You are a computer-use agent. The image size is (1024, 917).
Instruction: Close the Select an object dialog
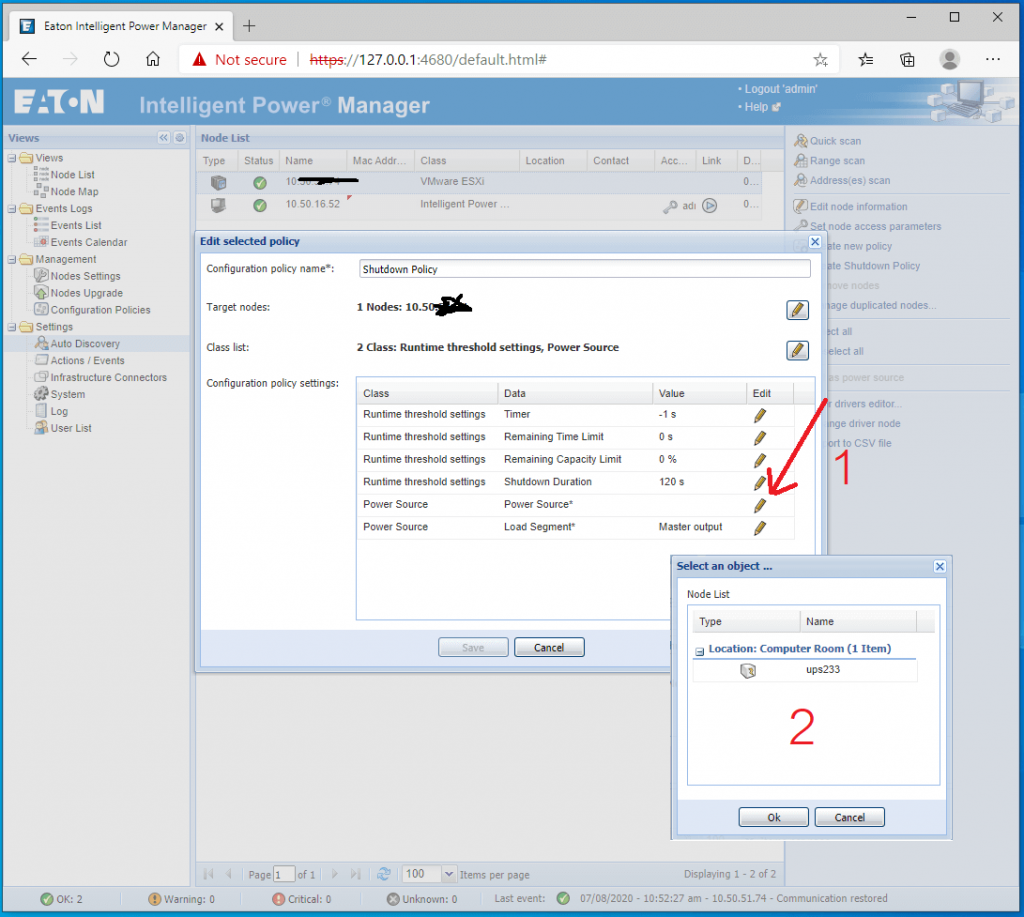(x=939, y=566)
